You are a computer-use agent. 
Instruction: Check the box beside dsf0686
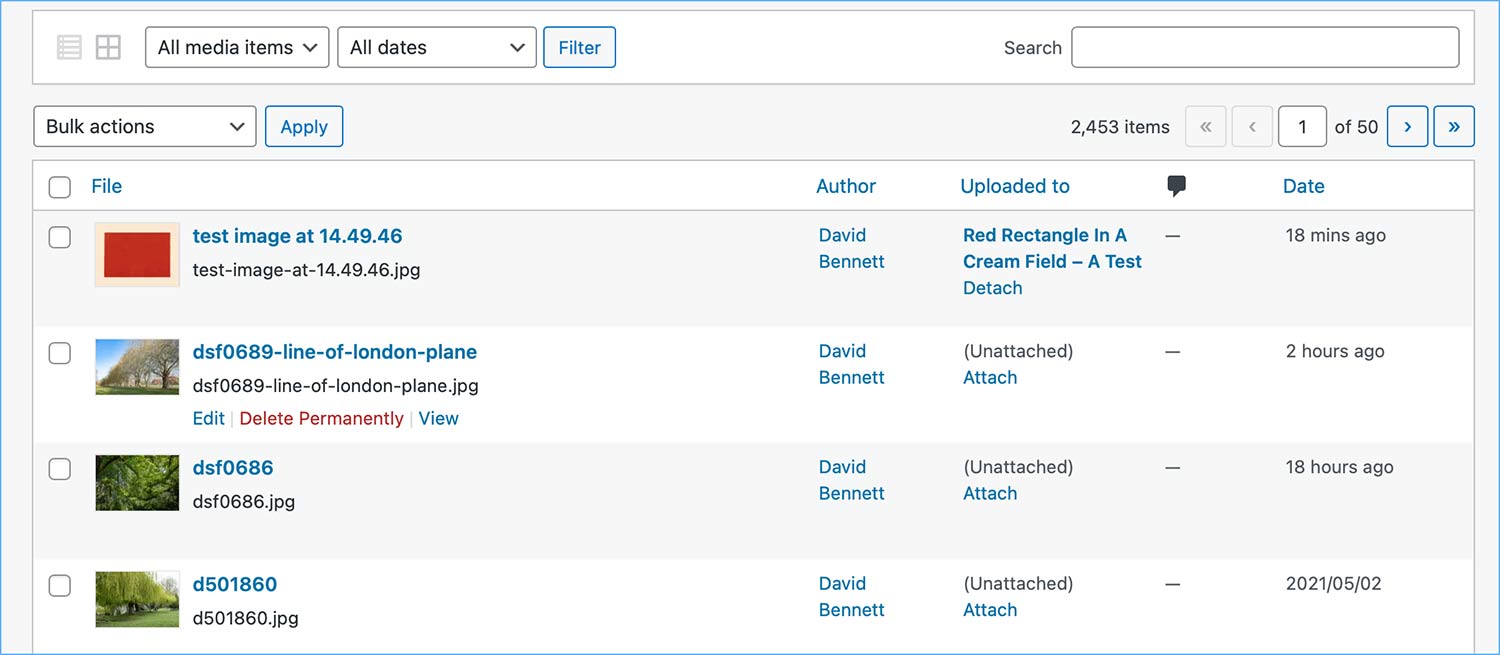(x=60, y=469)
